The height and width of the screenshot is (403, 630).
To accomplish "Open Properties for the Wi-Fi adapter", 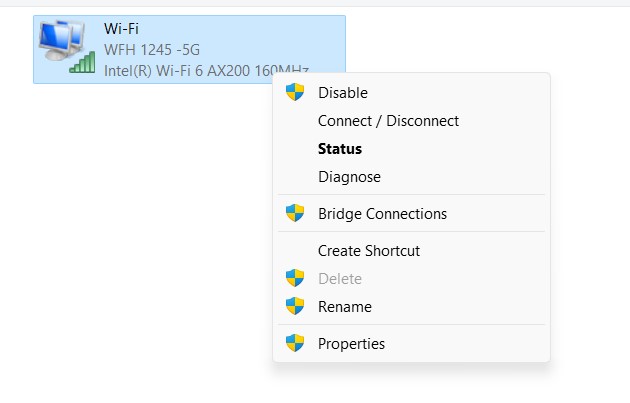I will point(351,344).
